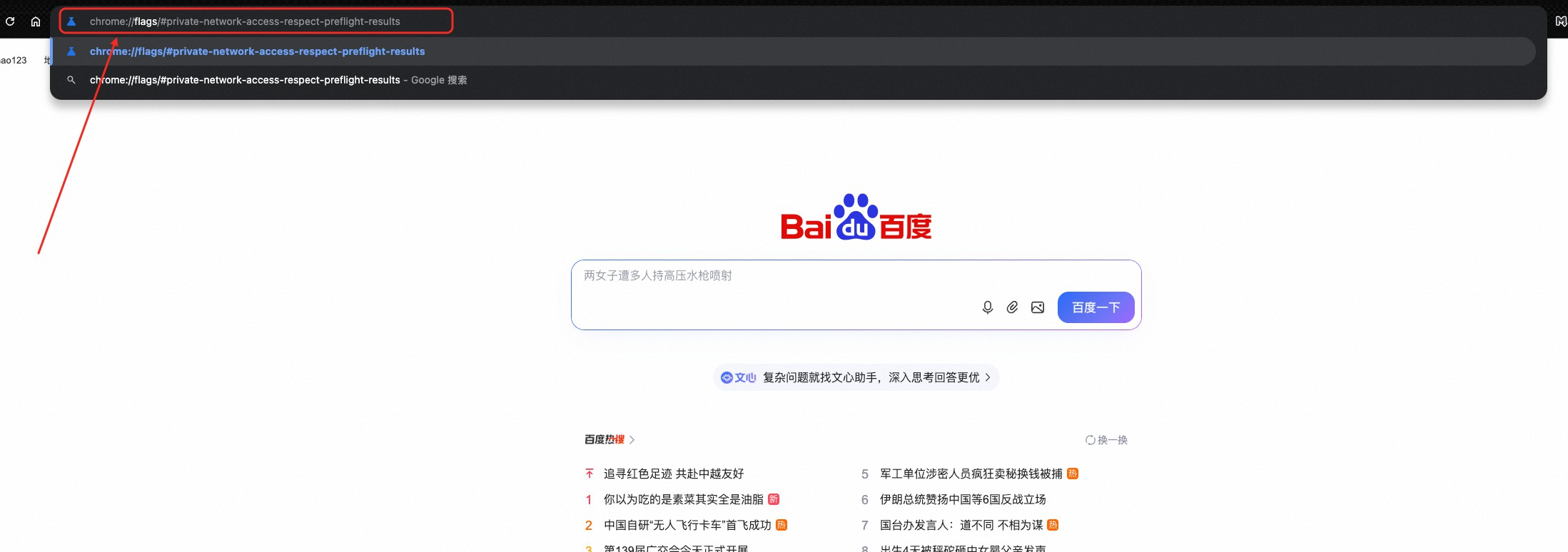Image resolution: width=1568 pixels, height=552 pixels.
Task: Open hot search "你以为吃的是素菜其实全是油脂"
Action: [683, 499]
